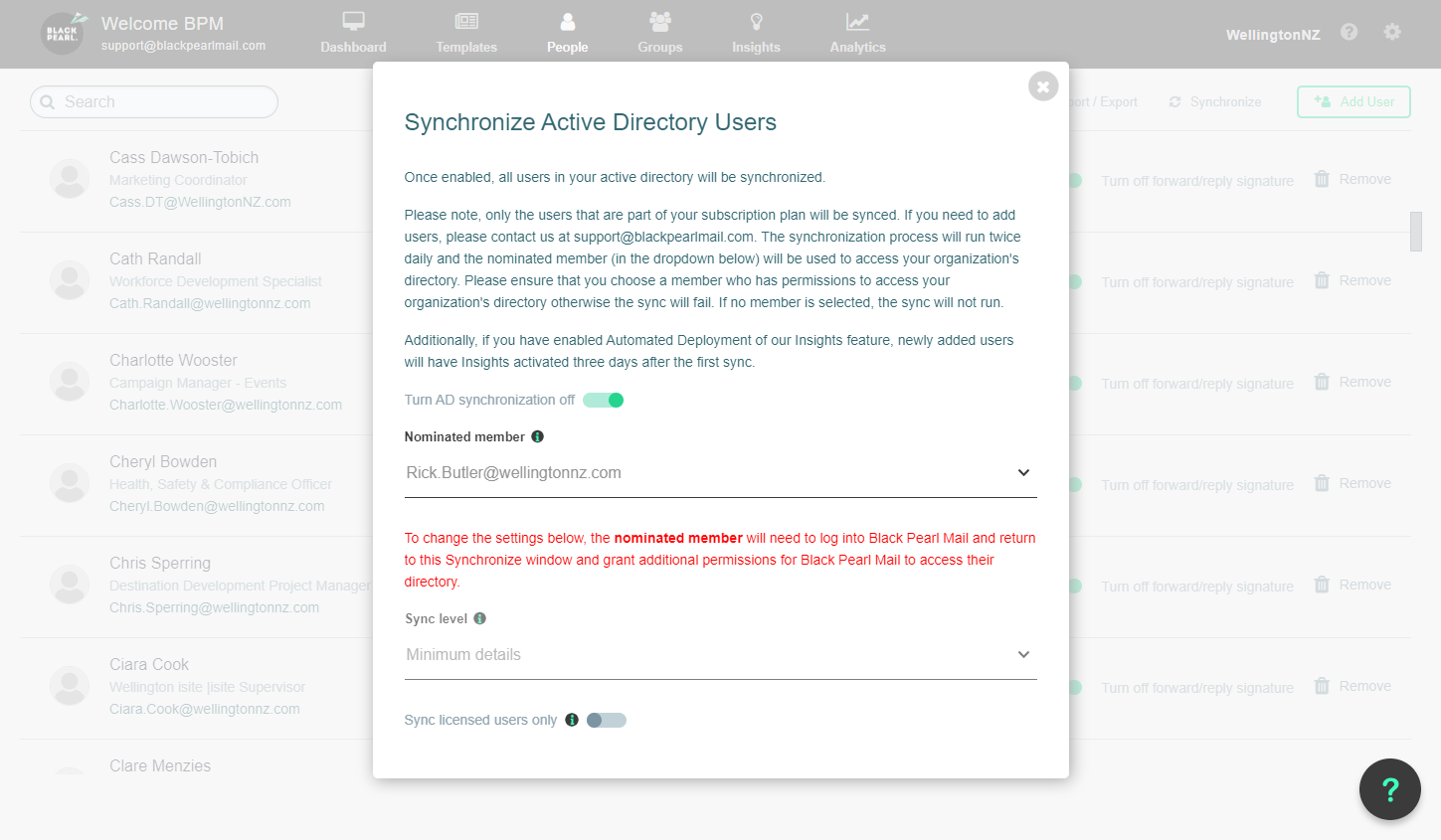Open the settings gear icon
This screenshot has height=840, width=1441.
[x=1391, y=31]
